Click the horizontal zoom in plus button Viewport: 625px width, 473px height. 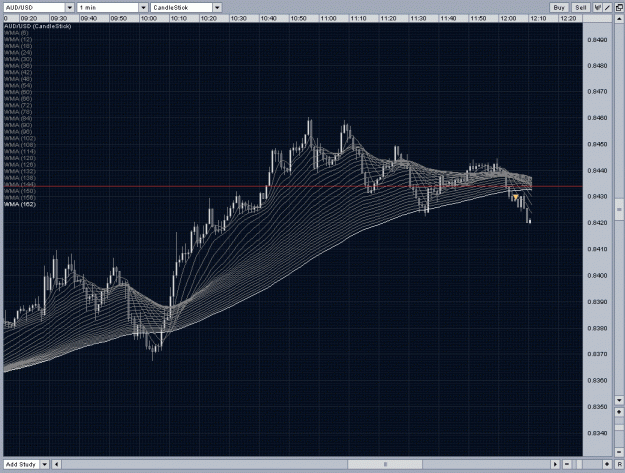(x=607, y=464)
